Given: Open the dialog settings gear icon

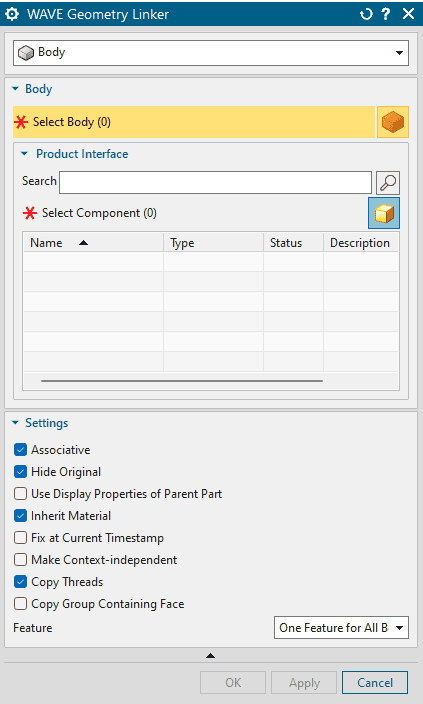Looking at the screenshot, I should click(12, 14).
